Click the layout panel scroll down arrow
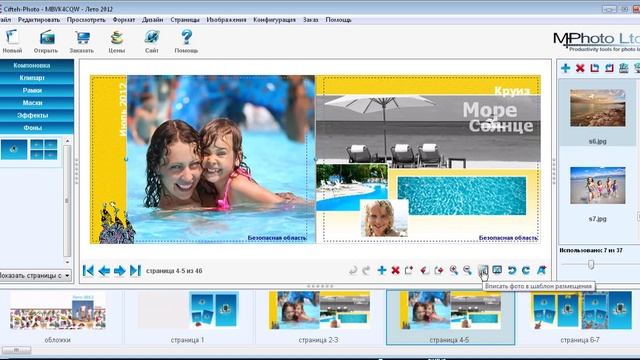Image resolution: width=640 pixels, height=360 pixels. 67,262
